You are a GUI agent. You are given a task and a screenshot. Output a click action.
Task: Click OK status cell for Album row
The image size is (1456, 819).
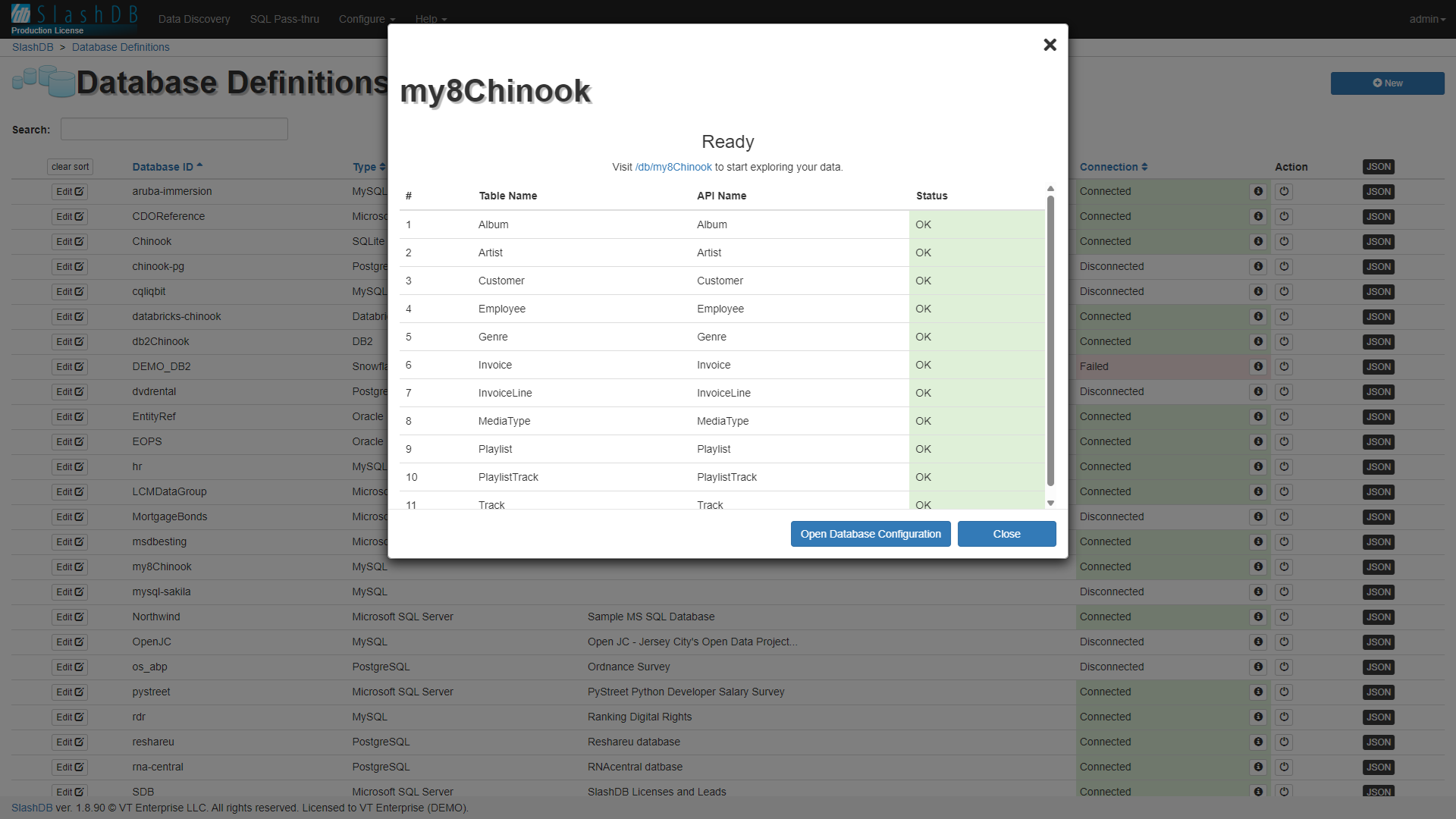[977, 224]
